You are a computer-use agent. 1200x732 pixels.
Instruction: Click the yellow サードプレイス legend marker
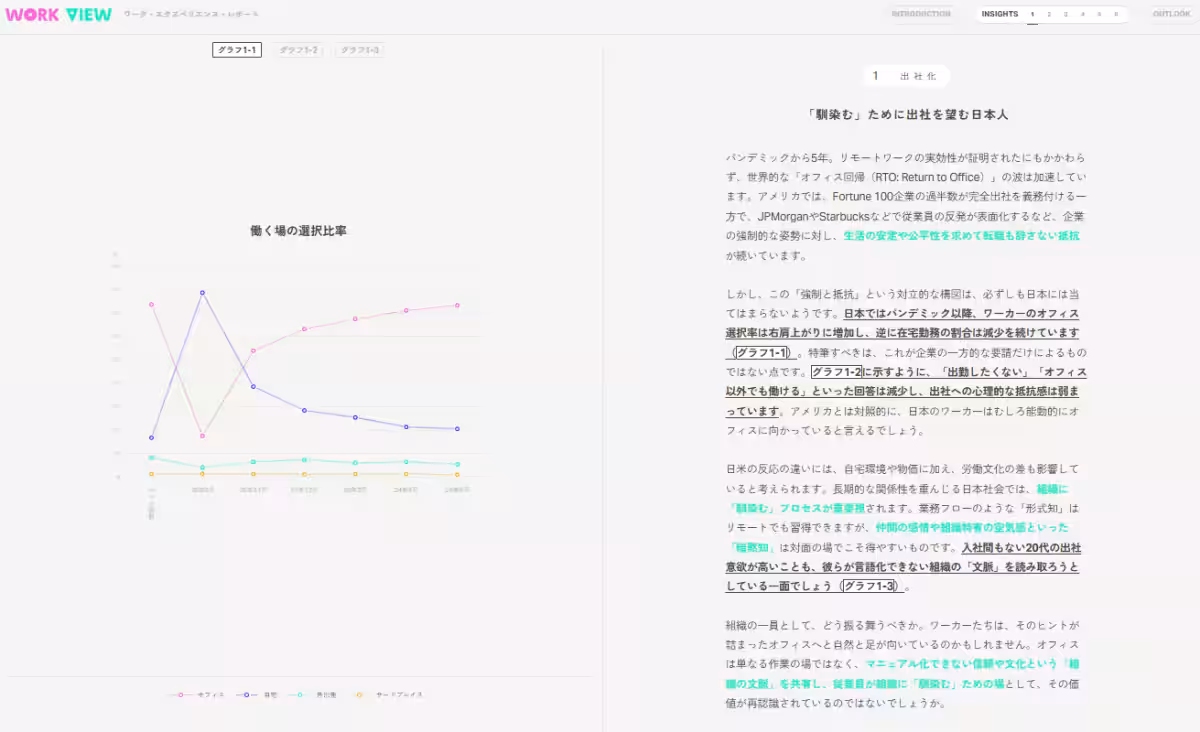tap(358, 695)
